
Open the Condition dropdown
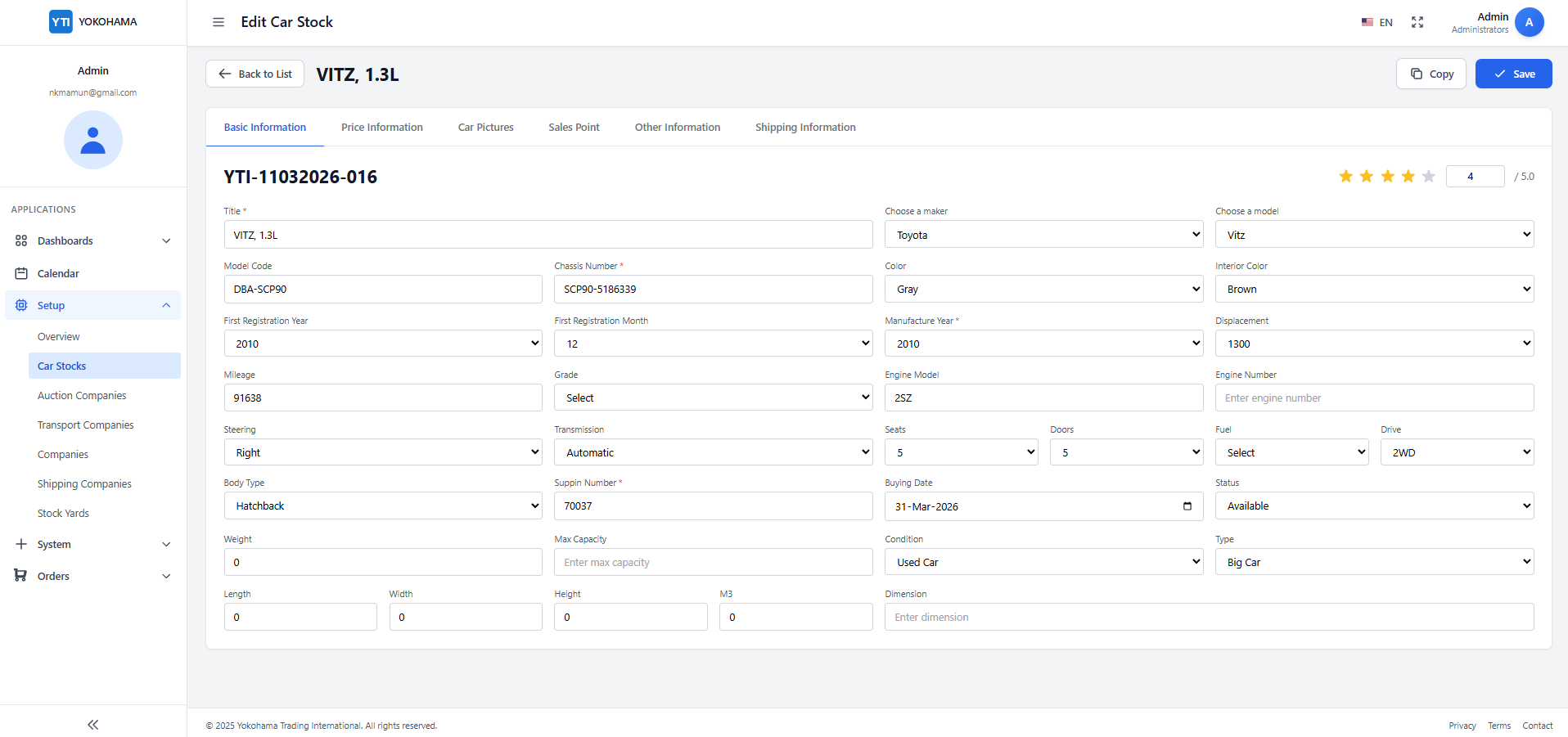(x=1043, y=562)
